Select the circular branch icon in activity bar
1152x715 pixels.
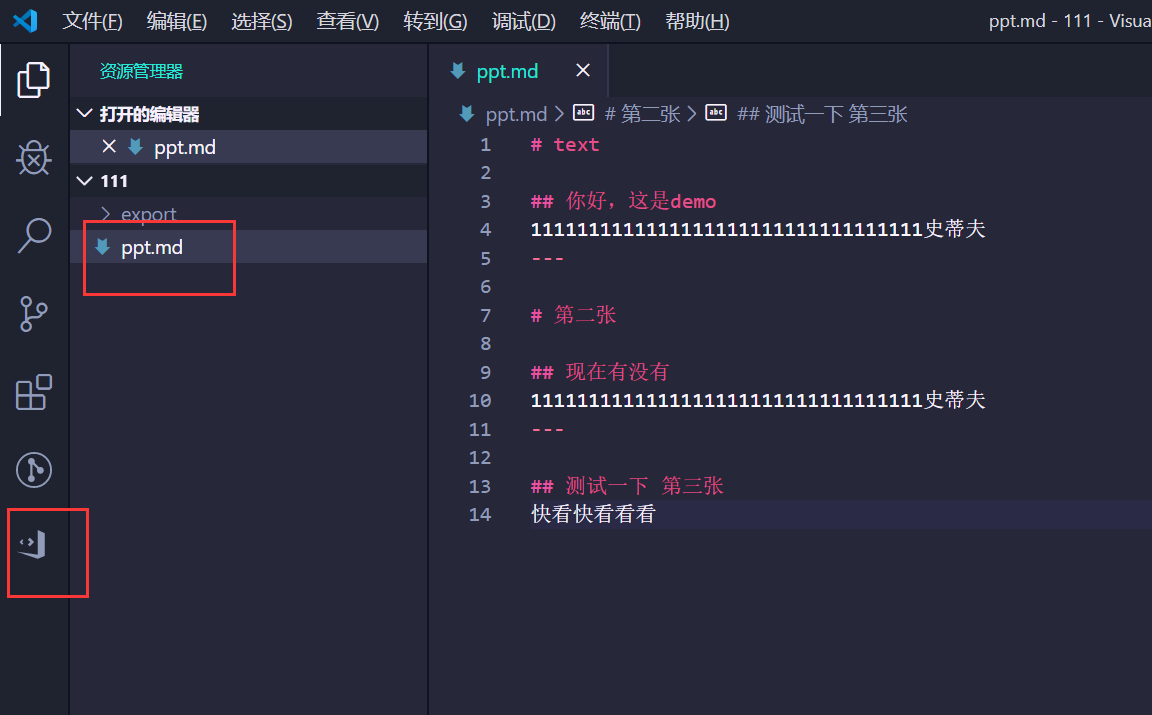click(x=33, y=470)
